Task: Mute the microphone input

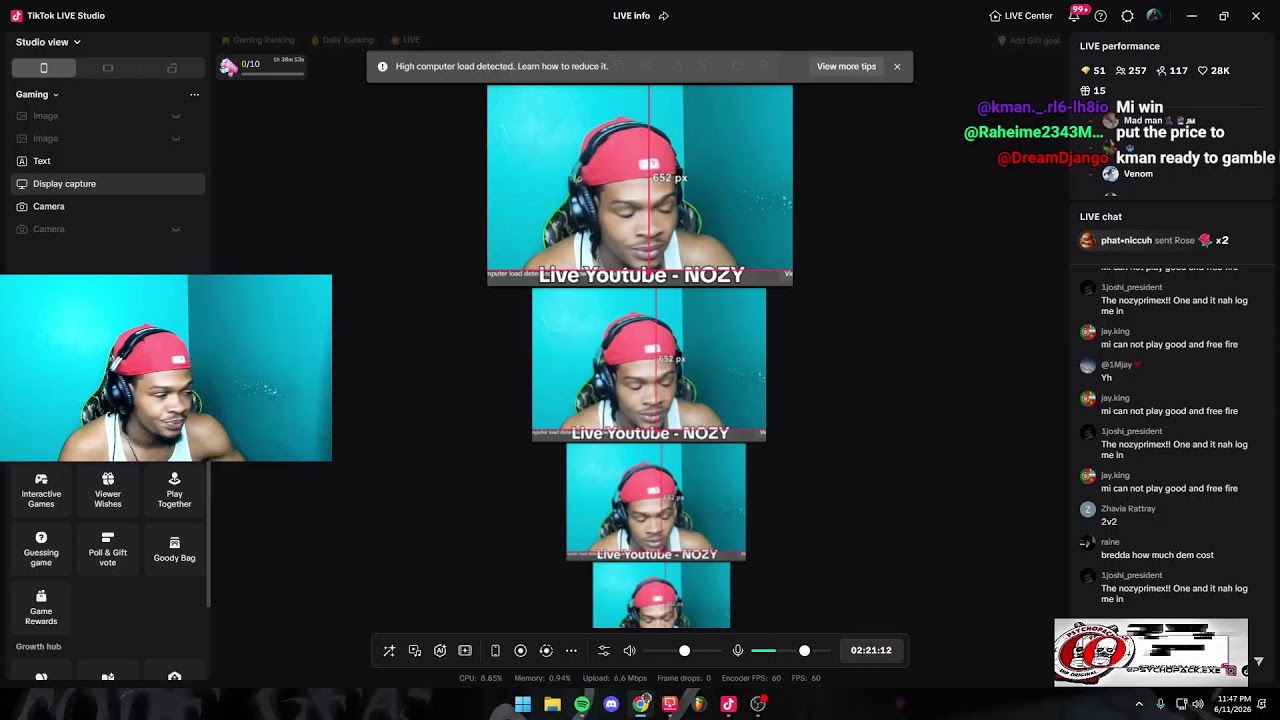Action: tap(738, 650)
